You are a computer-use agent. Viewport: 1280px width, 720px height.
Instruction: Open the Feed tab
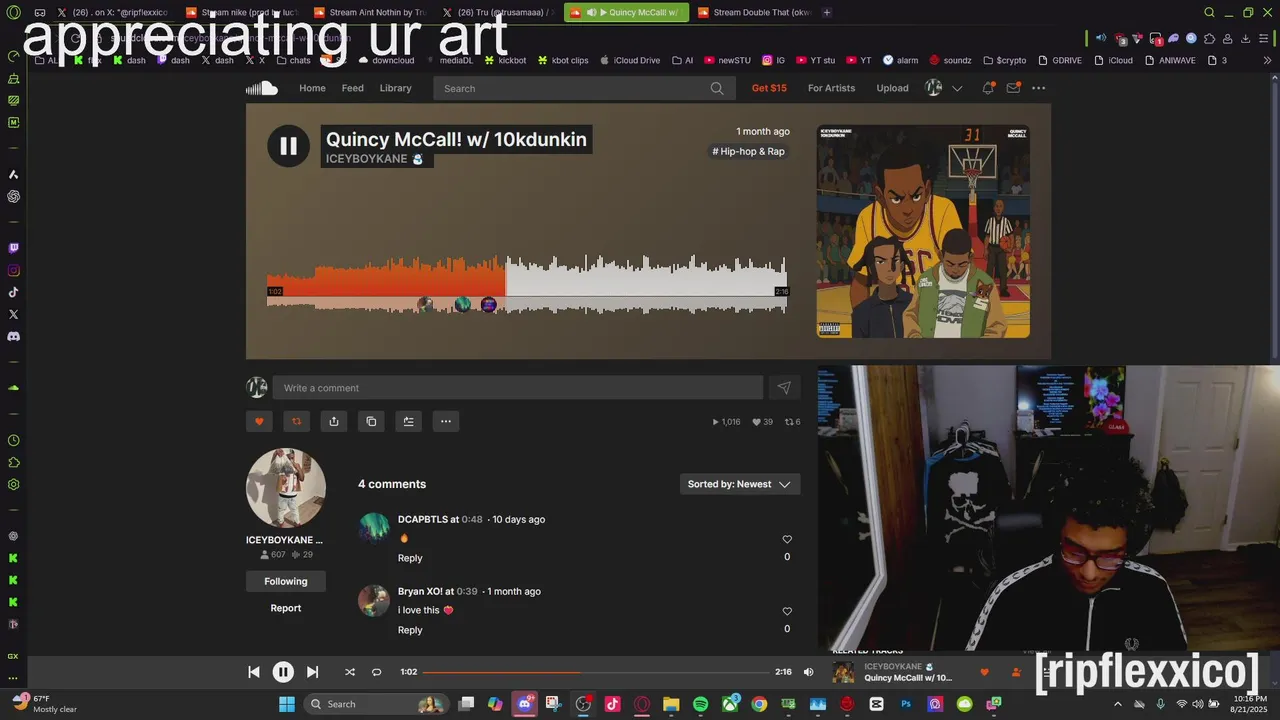point(353,88)
